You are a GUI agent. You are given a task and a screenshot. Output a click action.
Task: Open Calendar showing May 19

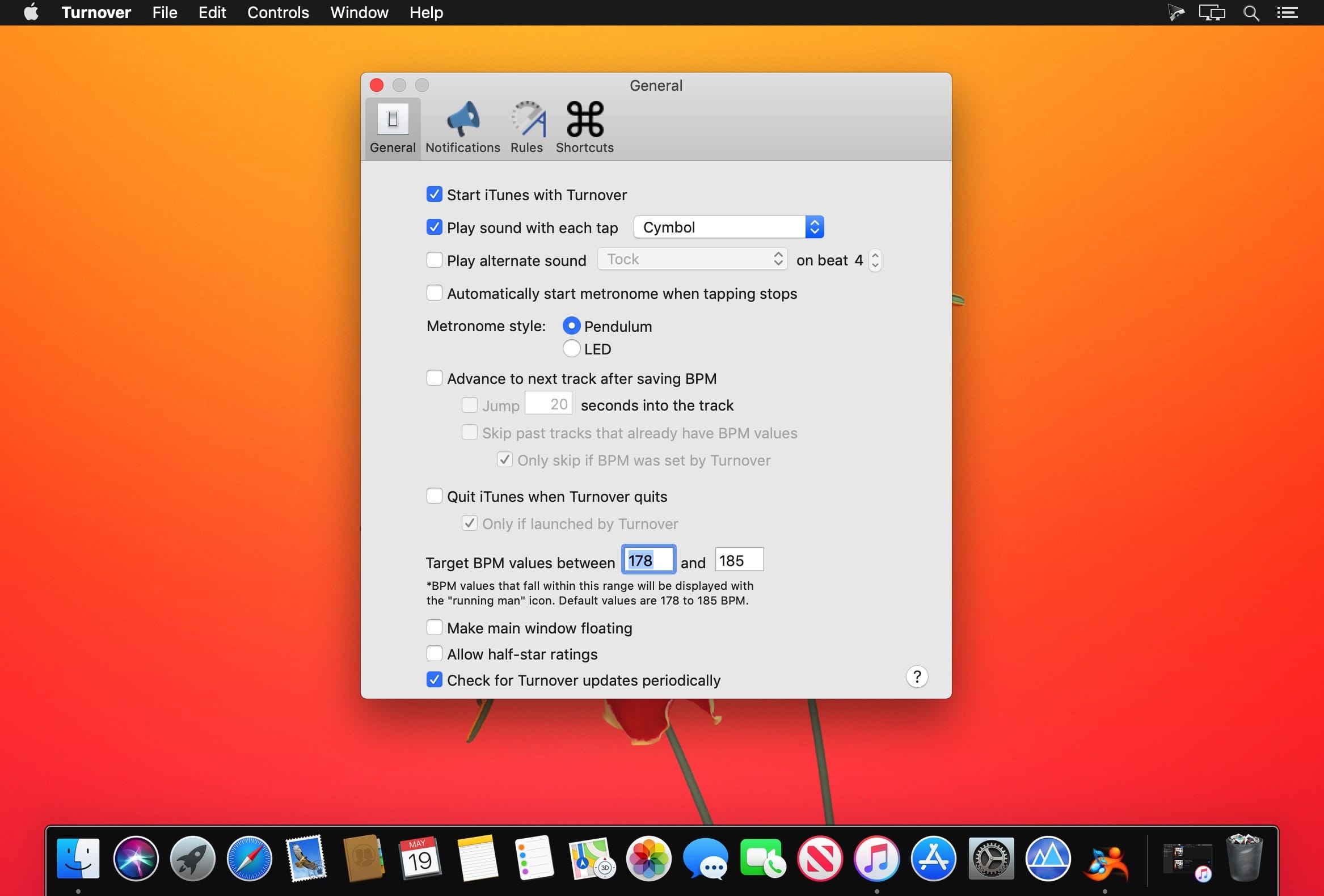click(x=420, y=859)
